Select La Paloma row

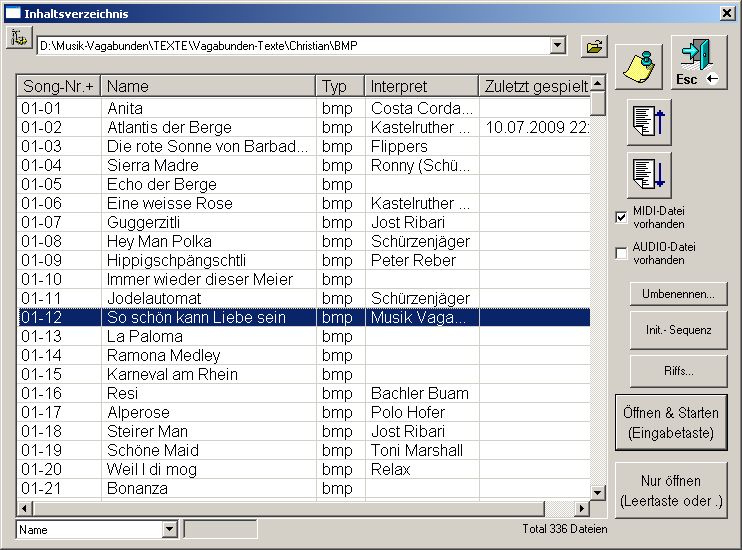304,336
